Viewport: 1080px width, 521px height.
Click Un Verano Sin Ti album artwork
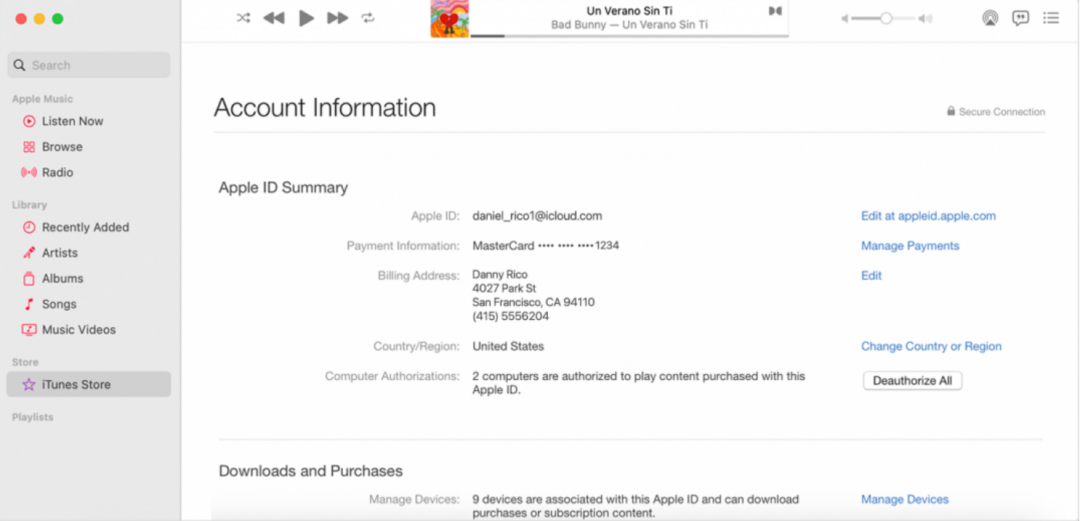click(450, 19)
